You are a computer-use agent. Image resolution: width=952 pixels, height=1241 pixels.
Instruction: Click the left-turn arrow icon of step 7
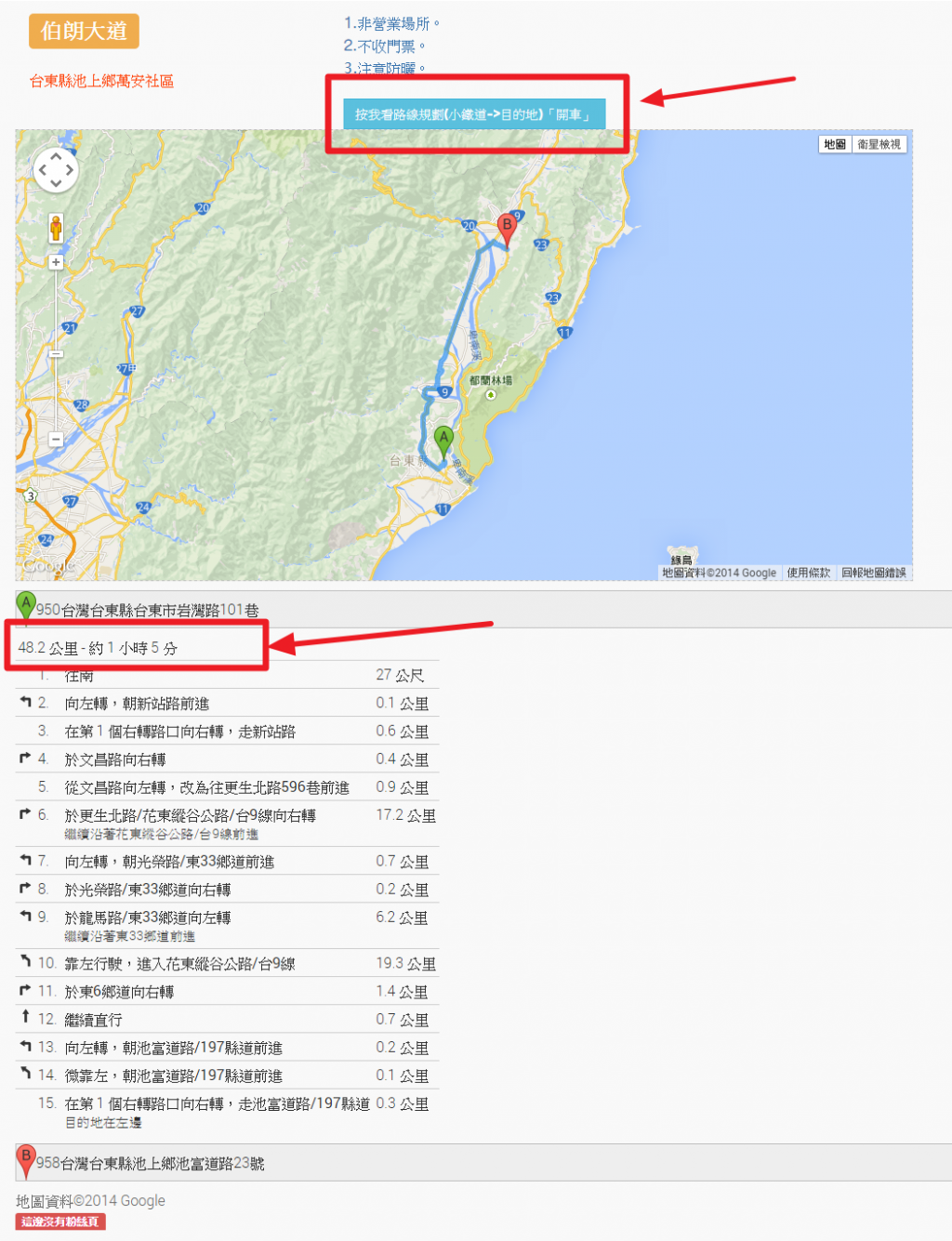click(25, 860)
